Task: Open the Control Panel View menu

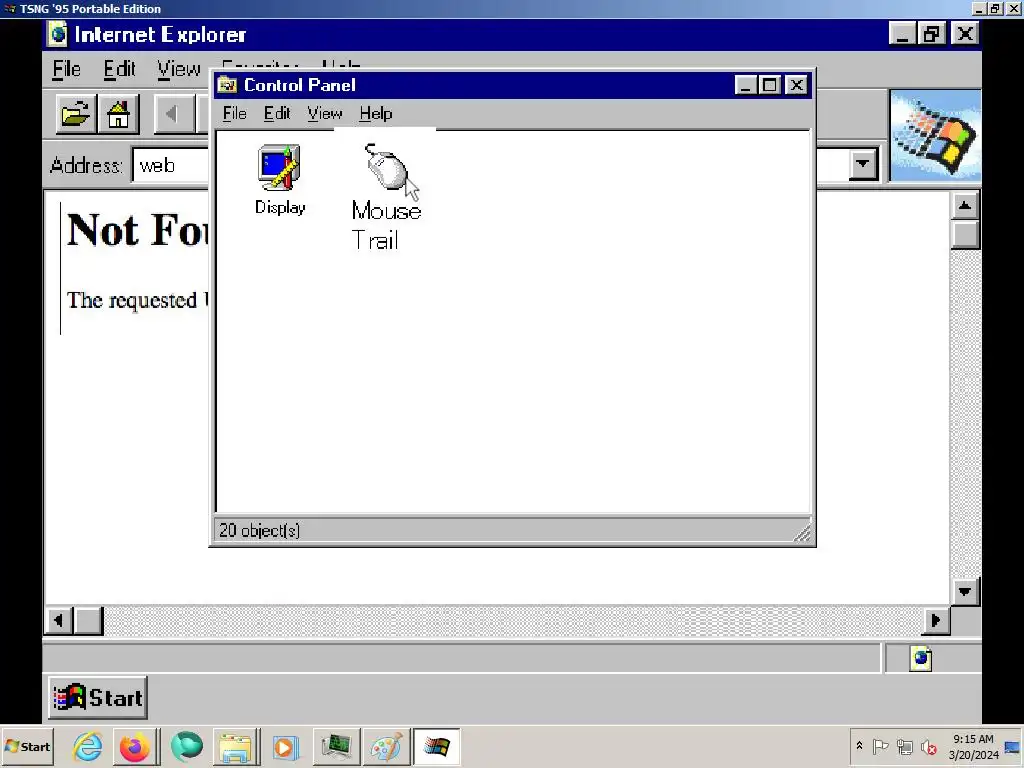Action: pyautogui.click(x=325, y=114)
